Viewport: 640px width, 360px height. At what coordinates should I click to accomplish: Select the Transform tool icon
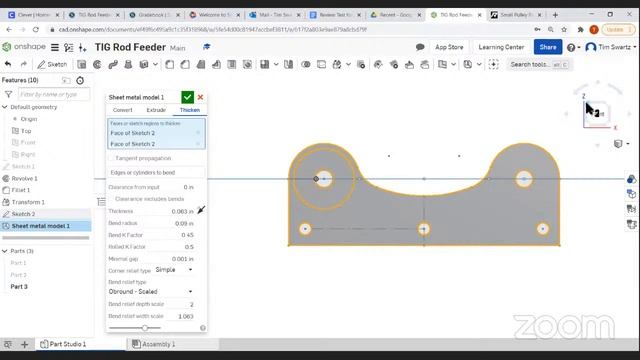point(337,64)
